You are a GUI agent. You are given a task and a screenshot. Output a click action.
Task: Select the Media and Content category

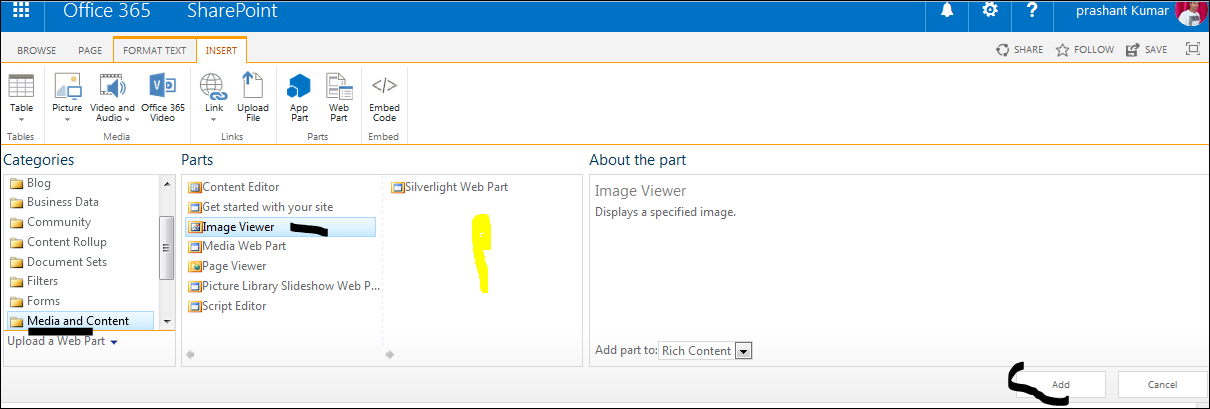pyautogui.click(x=78, y=321)
